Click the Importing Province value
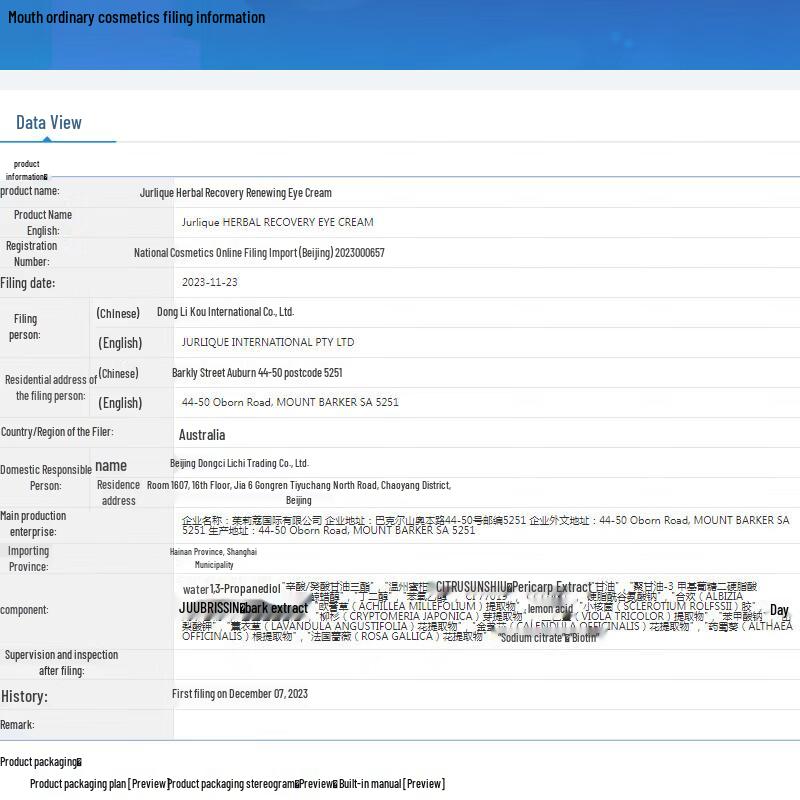The width and height of the screenshot is (800, 800). [x=213, y=558]
